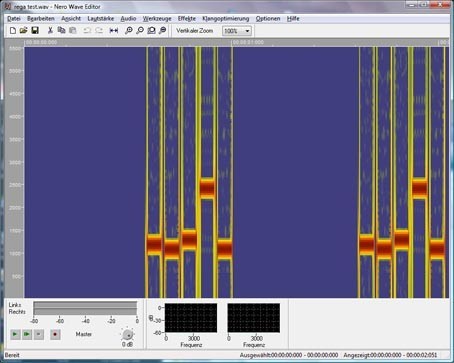Copy selection using the copy icon
Viewport: 454px width, 363px height.
[x=61, y=31]
